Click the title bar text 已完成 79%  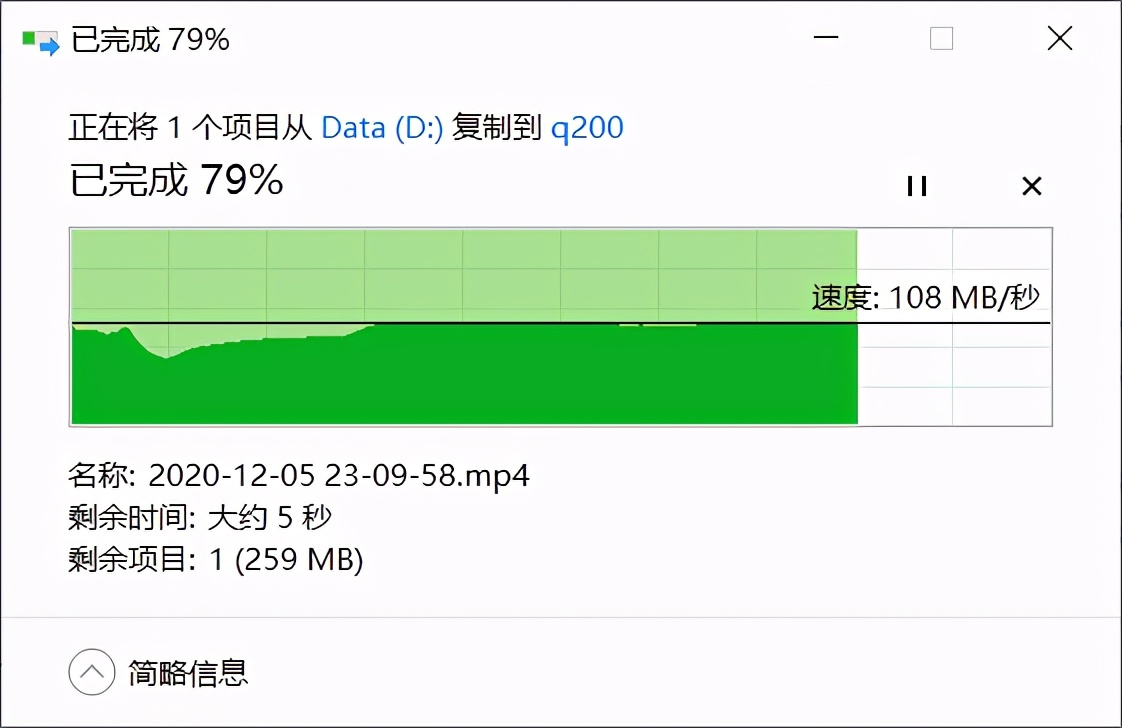click(150, 39)
